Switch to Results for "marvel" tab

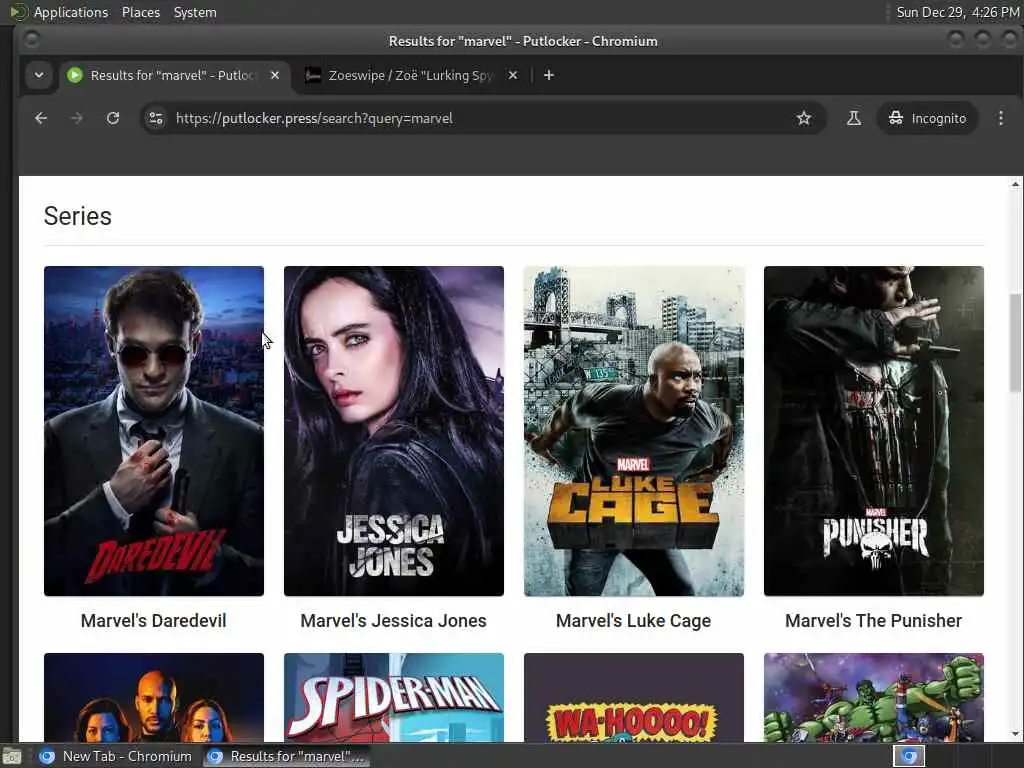point(174,75)
